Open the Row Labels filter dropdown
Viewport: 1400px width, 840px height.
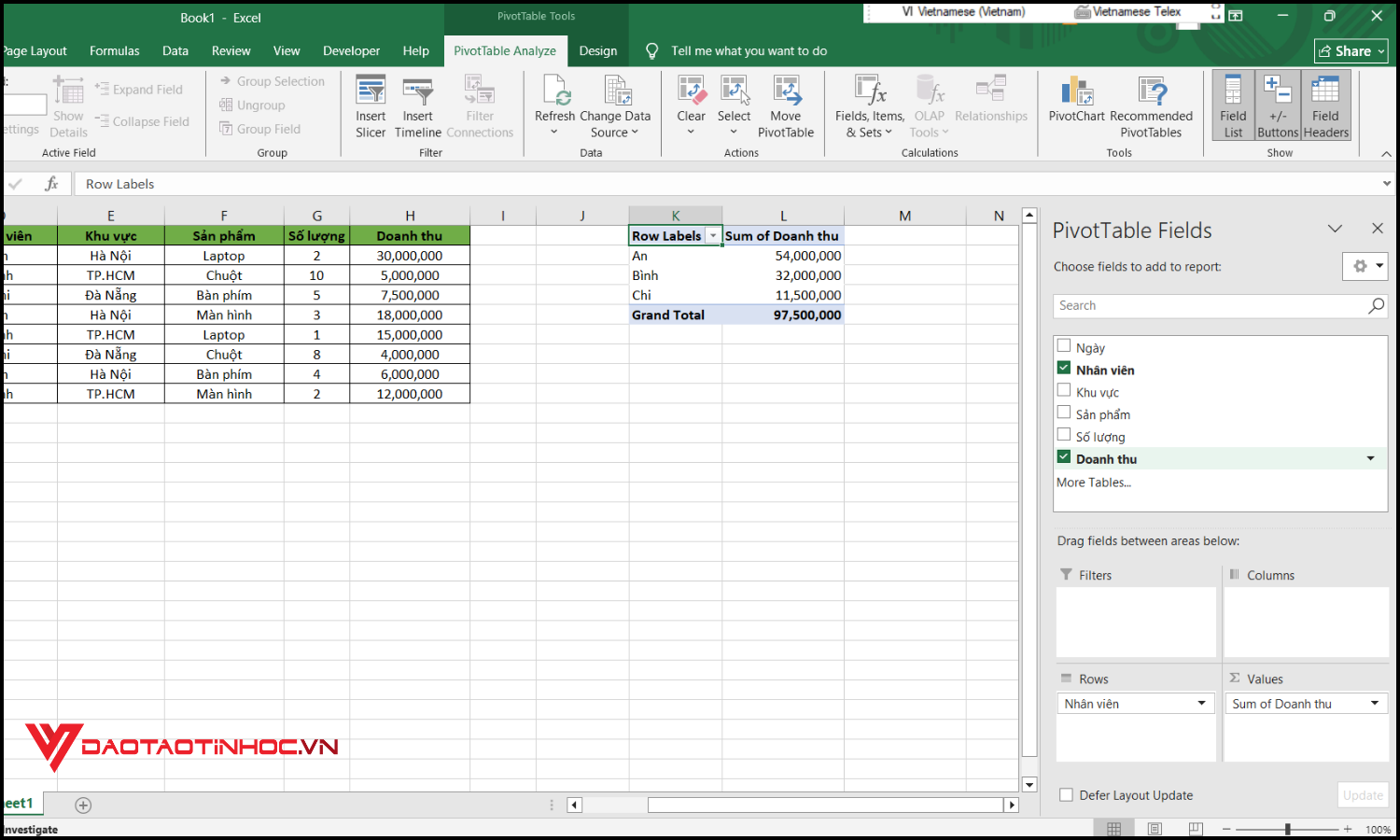[713, 235]
